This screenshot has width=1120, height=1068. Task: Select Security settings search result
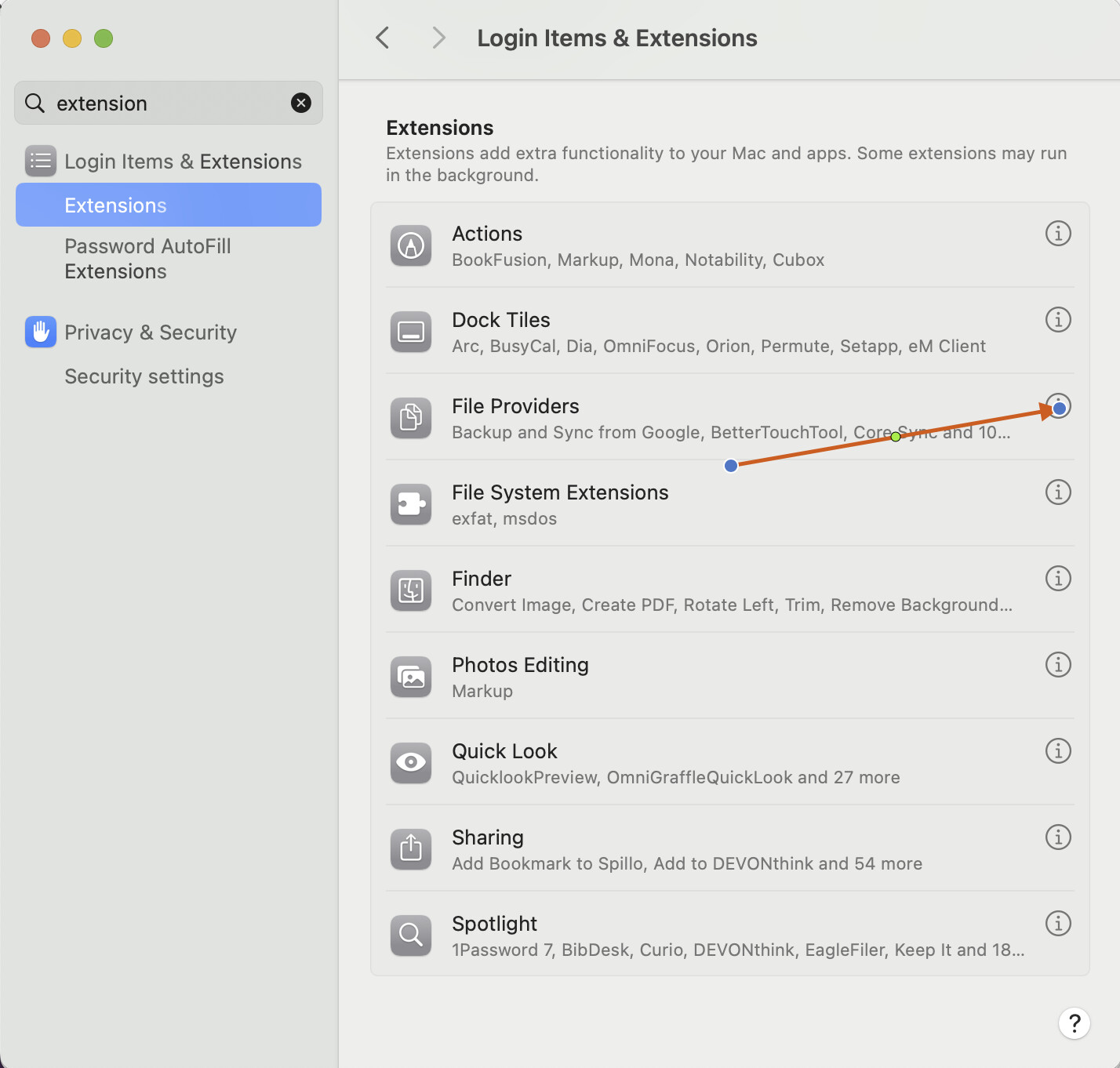coord(144,376)
